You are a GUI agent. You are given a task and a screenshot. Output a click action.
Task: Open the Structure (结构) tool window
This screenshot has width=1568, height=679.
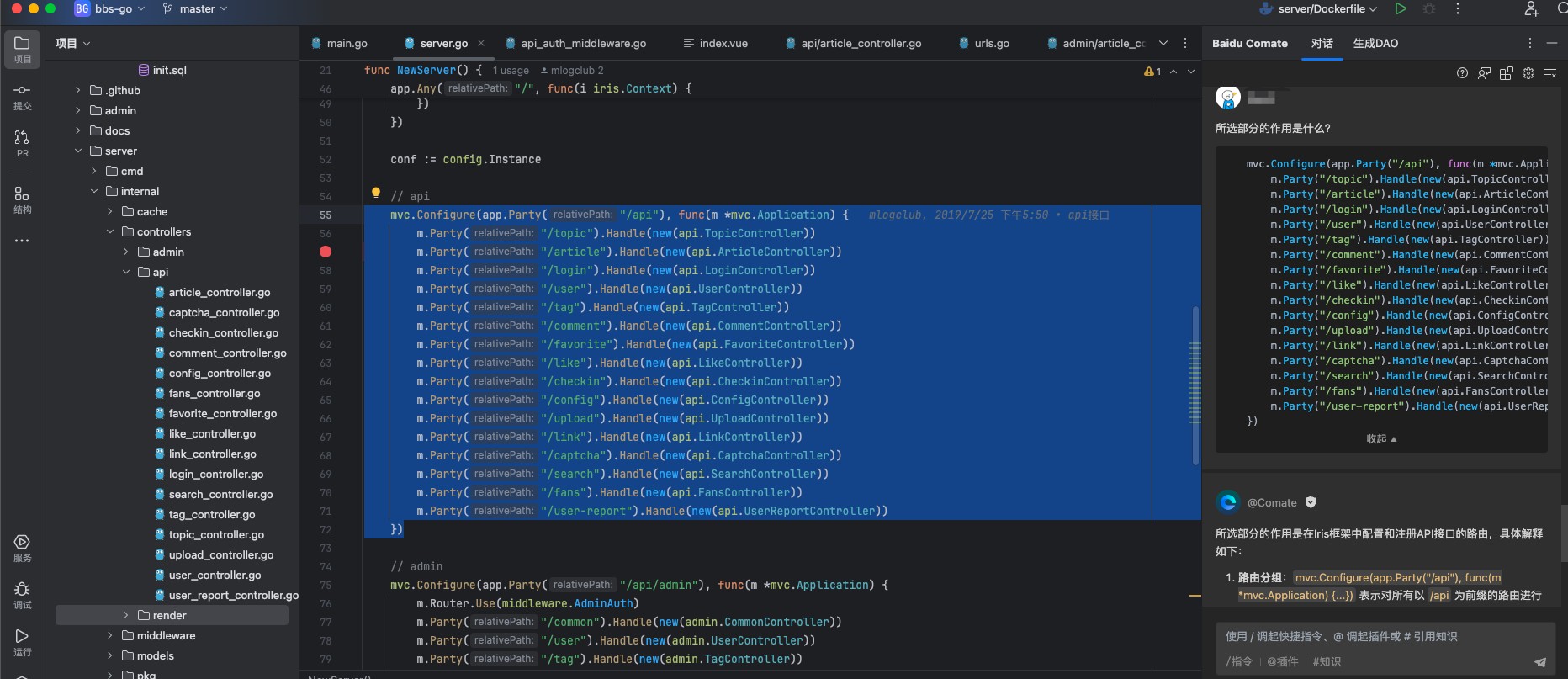(x=22, y=200)
